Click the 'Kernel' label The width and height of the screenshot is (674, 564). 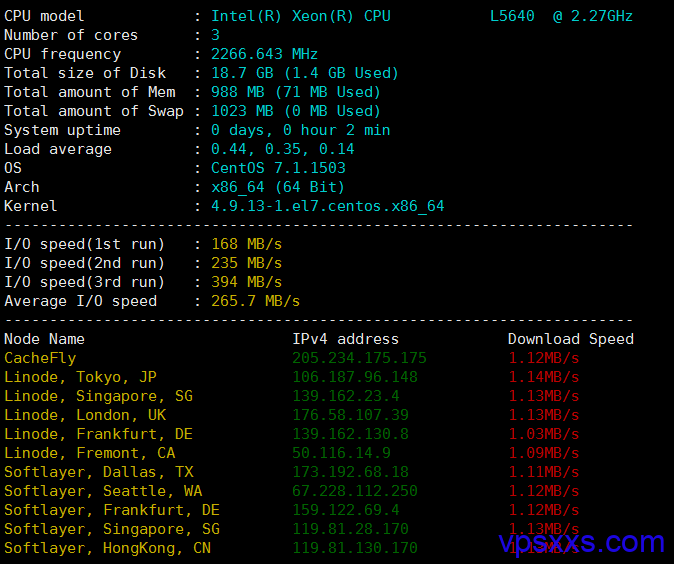click(x=31, y=206)
